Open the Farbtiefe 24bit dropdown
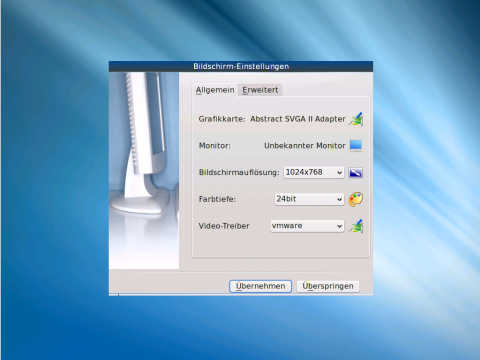 (309, 199)
